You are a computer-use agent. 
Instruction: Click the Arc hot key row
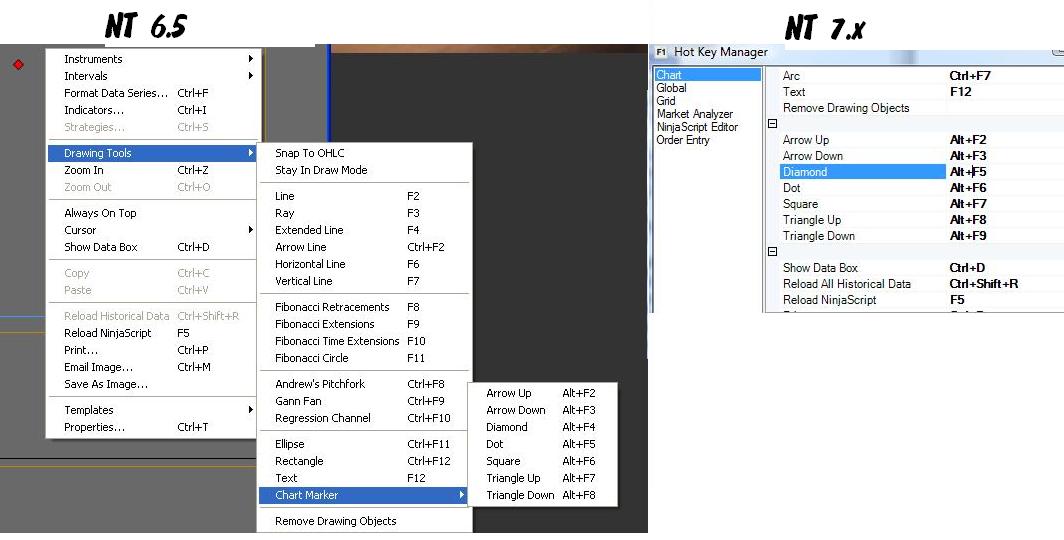[x=922, y=76]
